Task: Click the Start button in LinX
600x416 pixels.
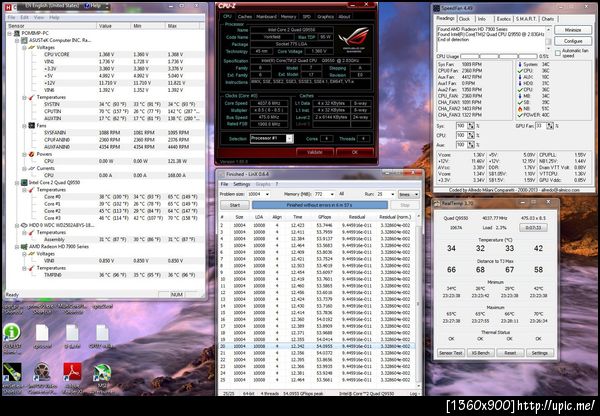Action: (235, 205)
